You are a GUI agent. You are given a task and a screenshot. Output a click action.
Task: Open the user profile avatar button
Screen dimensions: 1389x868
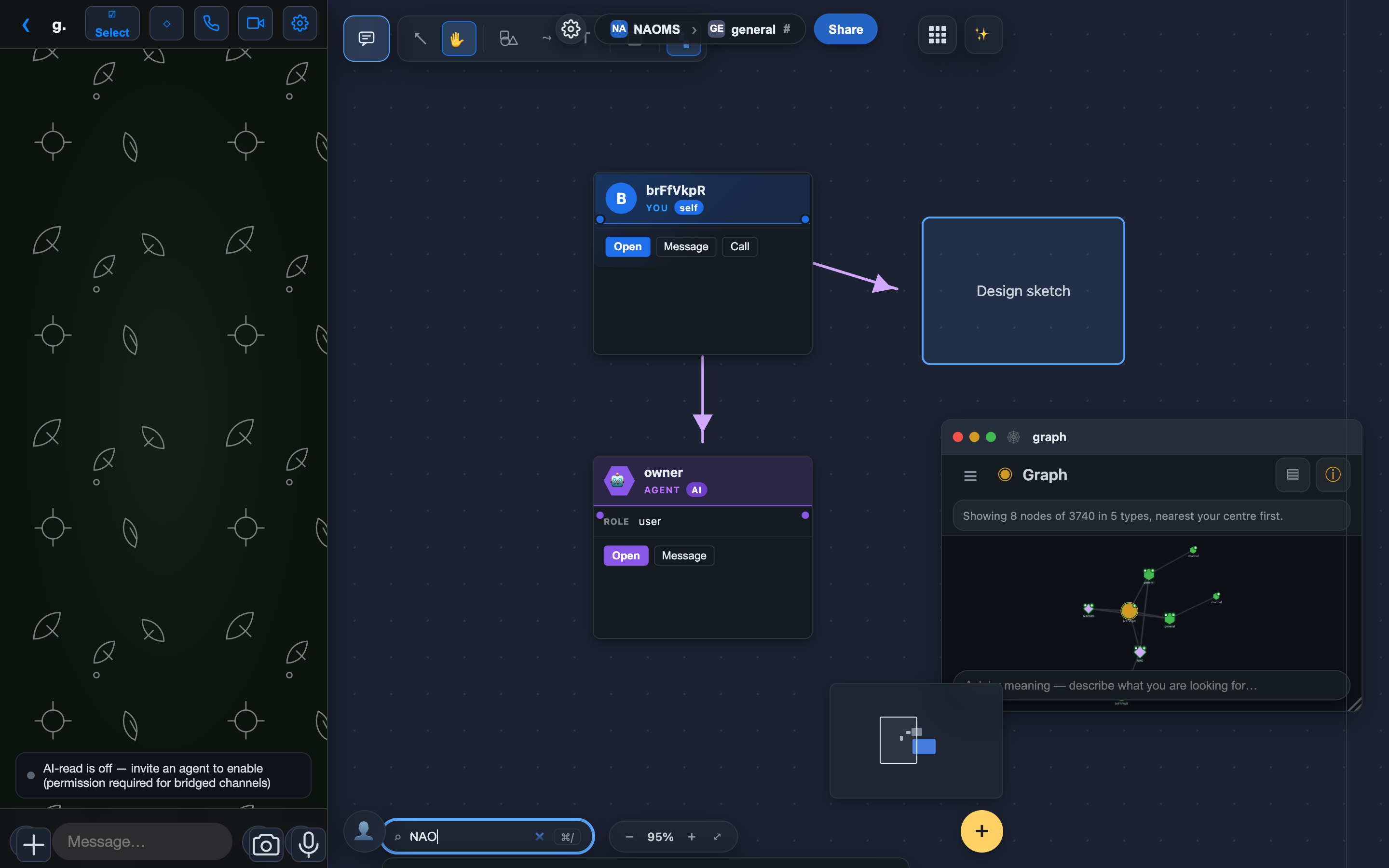(364, 831)
